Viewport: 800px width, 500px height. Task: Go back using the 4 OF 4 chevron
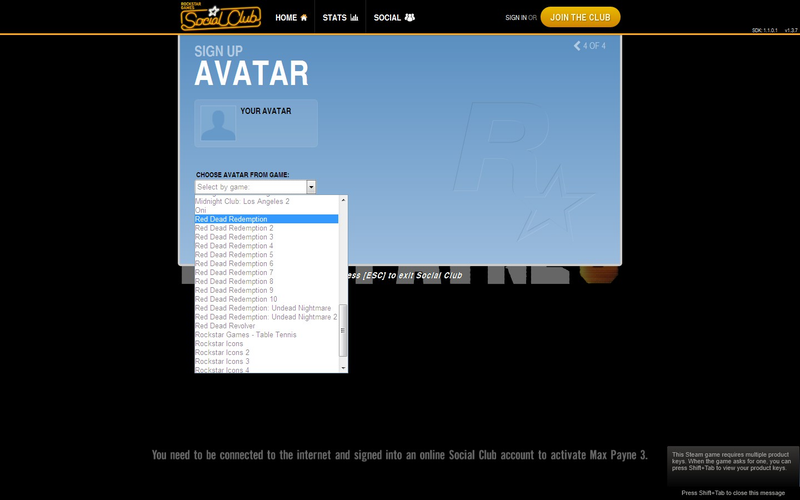tap(577, 46)
